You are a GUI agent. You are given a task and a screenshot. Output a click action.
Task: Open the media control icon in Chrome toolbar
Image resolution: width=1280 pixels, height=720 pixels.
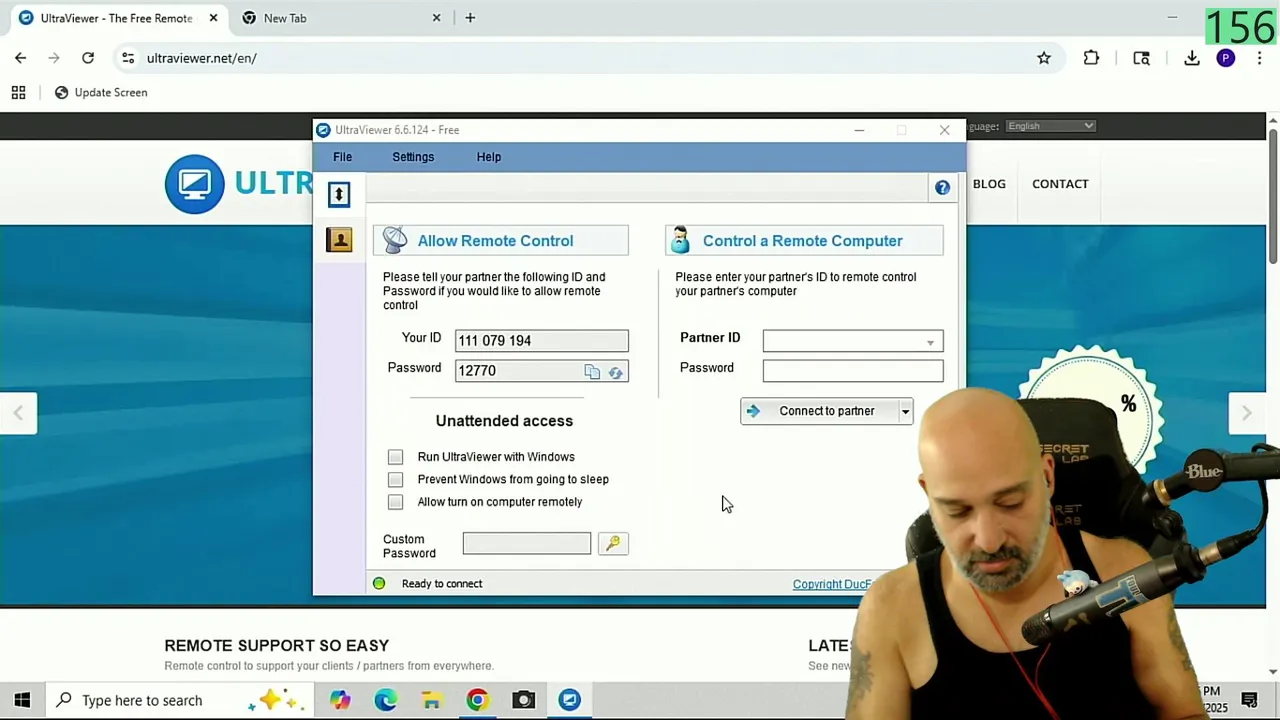(1141, 58)
